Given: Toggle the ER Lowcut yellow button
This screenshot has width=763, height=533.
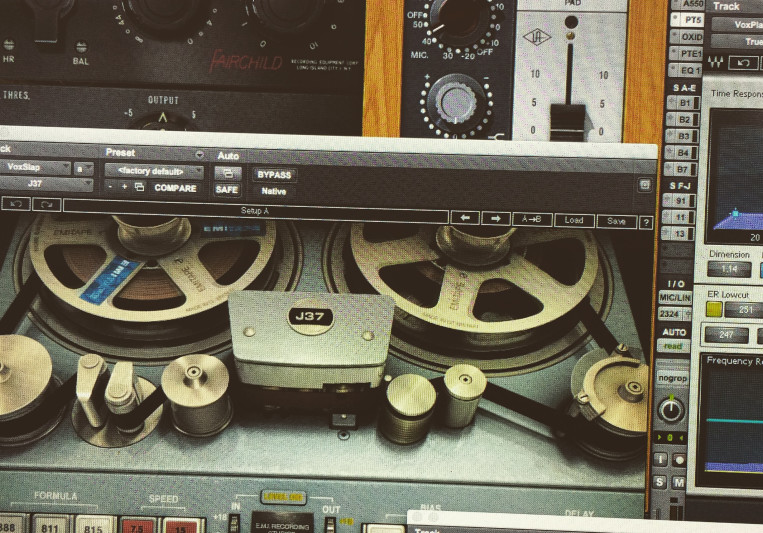Looking at the screenshot, I should coord(714,310).
